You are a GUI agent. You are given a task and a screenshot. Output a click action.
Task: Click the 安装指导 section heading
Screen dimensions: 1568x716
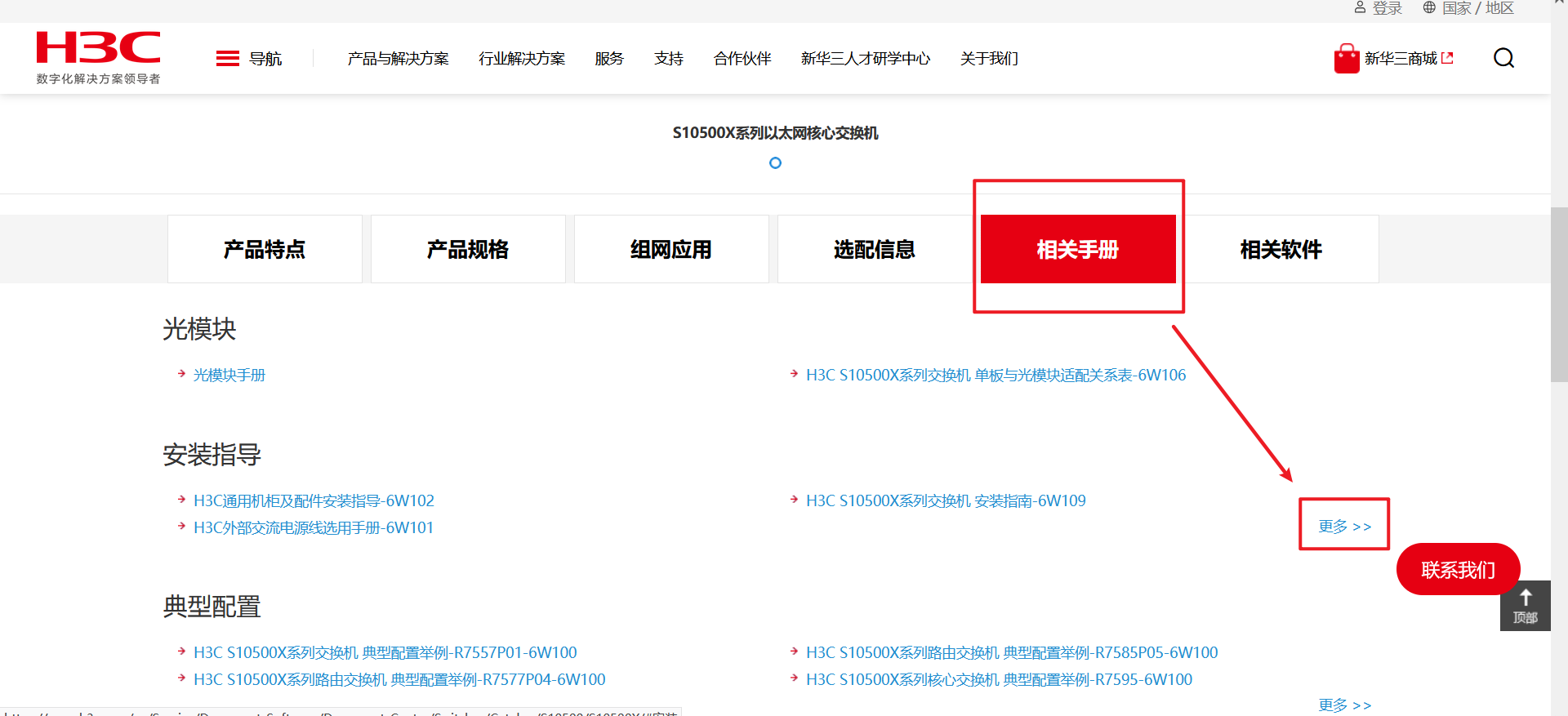click(x=212, y=455)
